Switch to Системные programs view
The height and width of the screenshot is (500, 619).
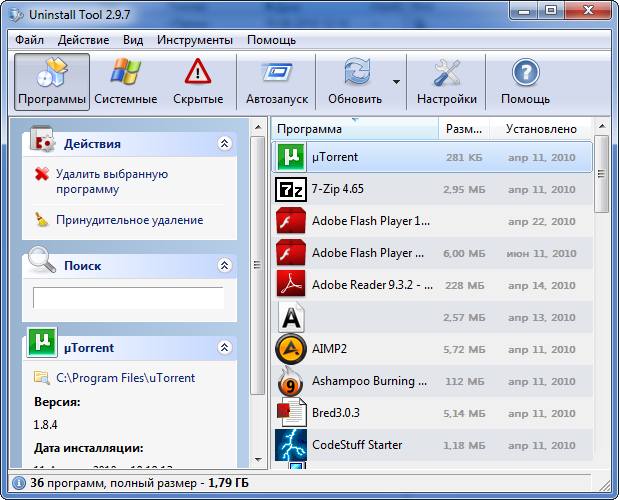(x=126, y=82)
